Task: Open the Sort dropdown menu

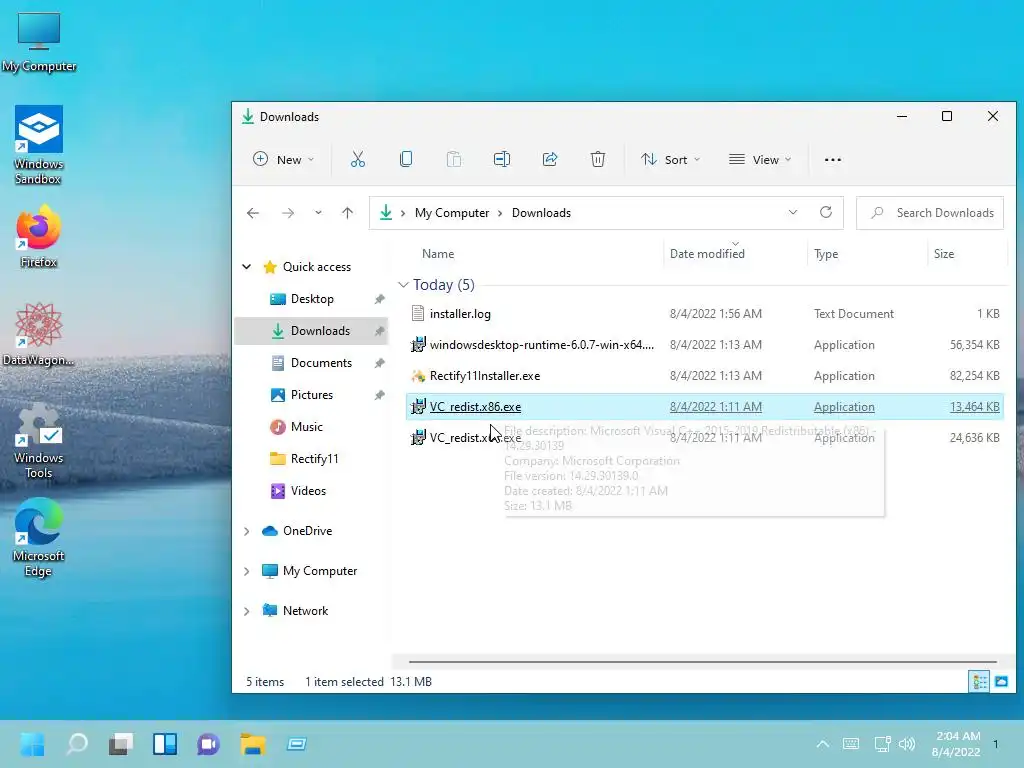Action: pos(670,159)
